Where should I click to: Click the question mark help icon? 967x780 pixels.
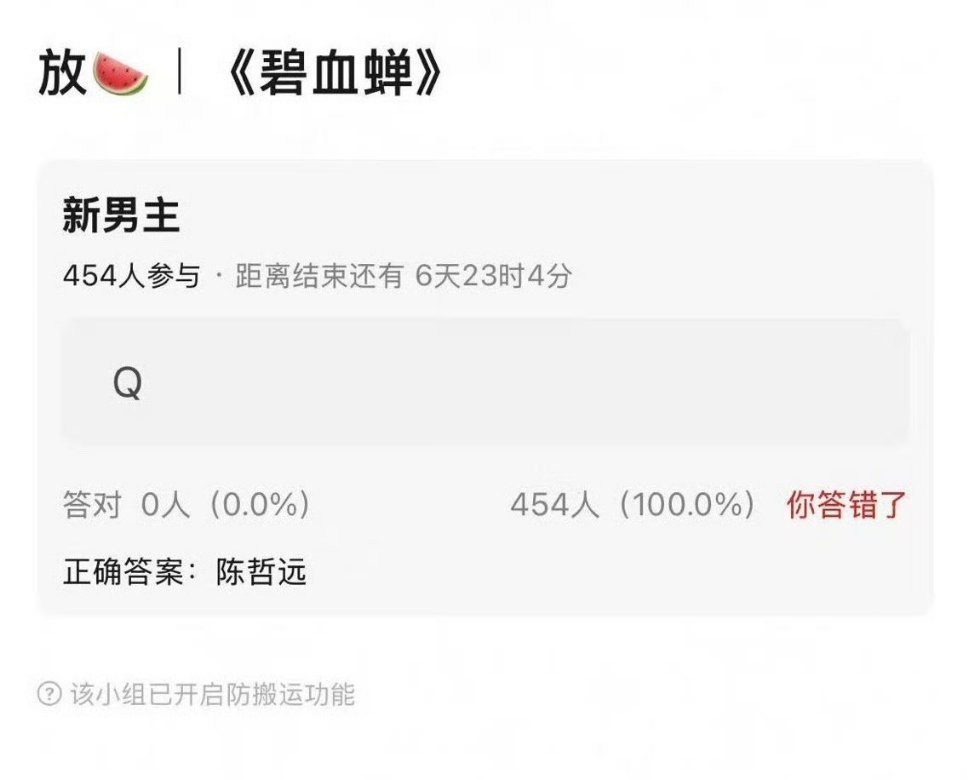click(x=49, y=694)
